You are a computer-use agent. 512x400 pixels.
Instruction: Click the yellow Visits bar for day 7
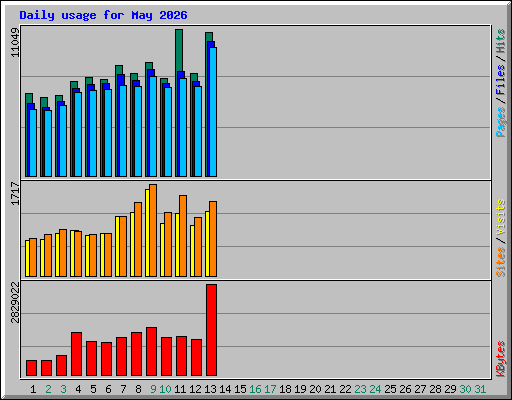(x=117, y=246)
